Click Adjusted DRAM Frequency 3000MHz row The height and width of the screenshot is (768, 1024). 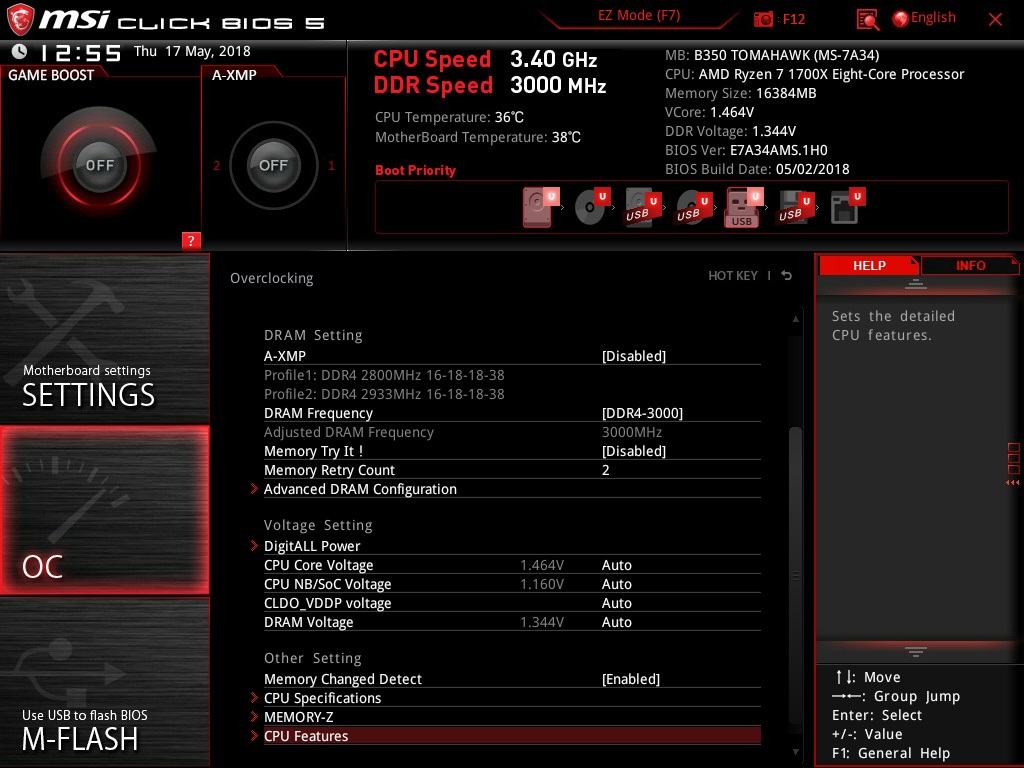click(512, 432)
